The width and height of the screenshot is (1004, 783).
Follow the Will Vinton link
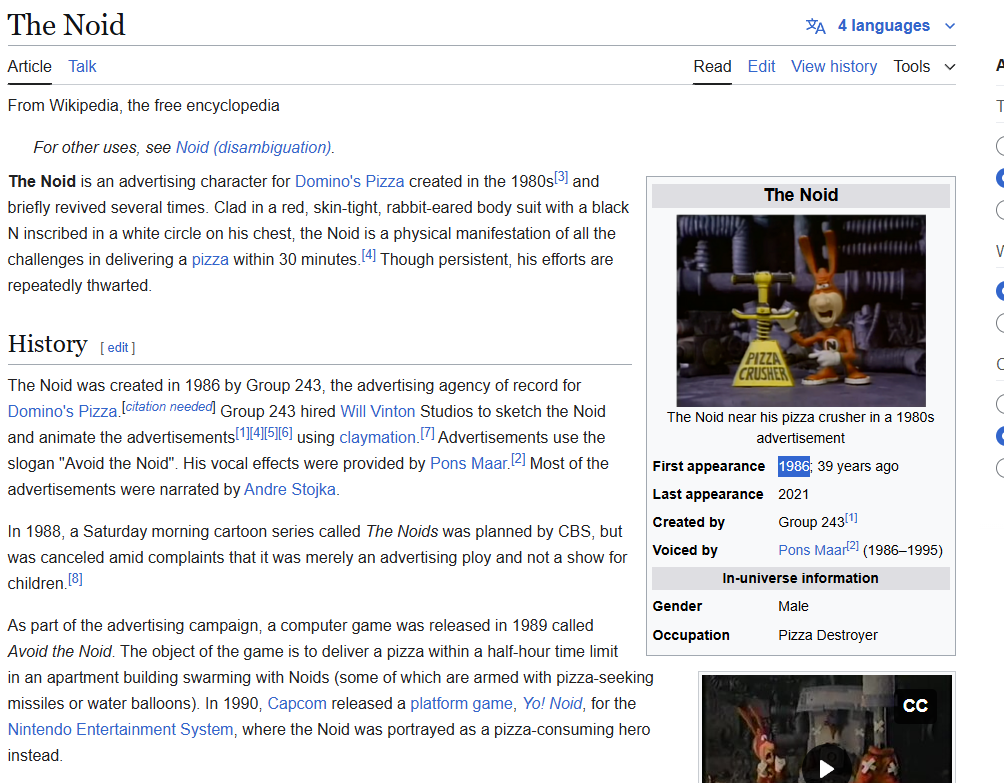pos(378,412)
